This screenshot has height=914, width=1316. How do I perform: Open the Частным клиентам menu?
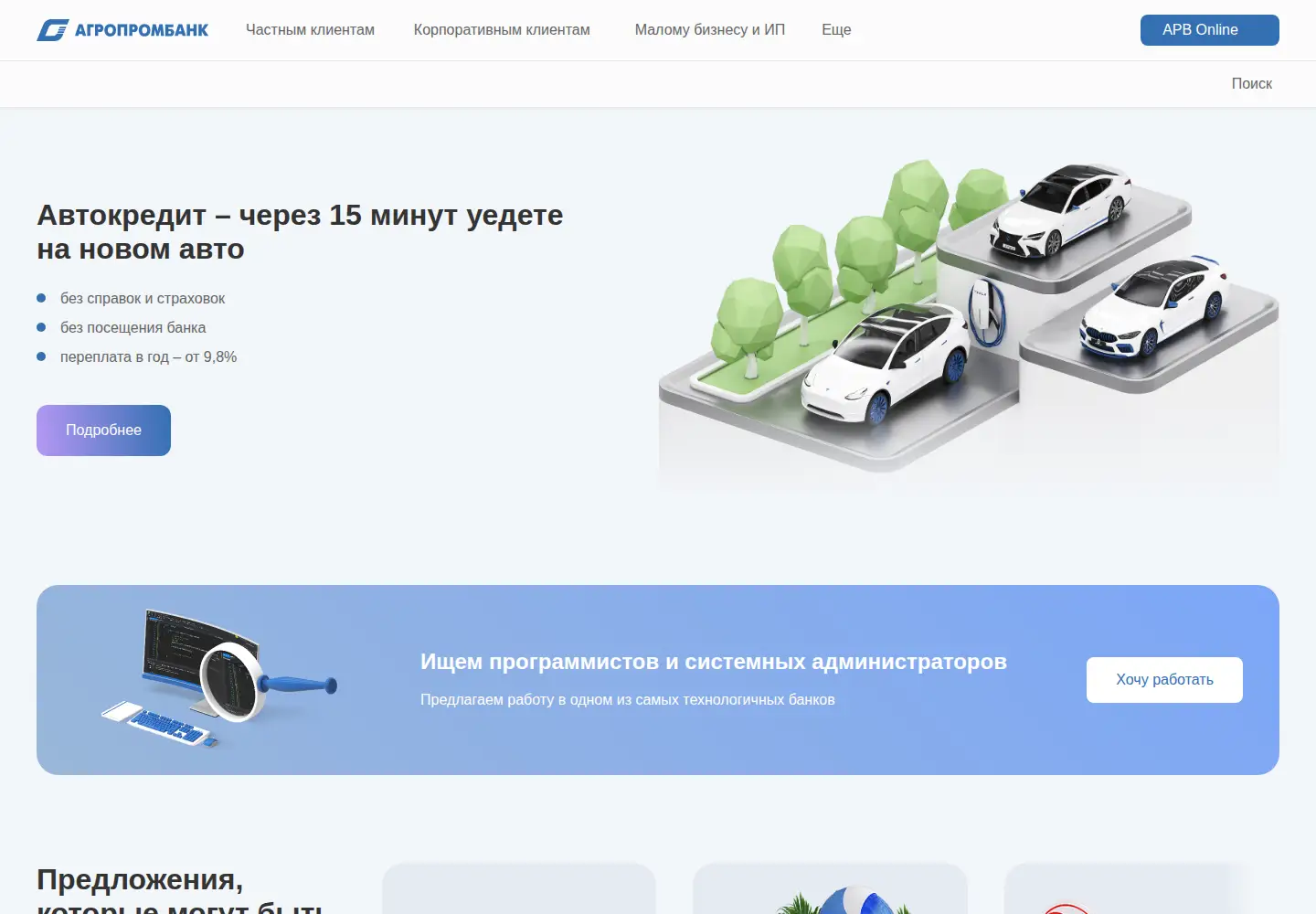pyautogui.click(x=310, y=30)
